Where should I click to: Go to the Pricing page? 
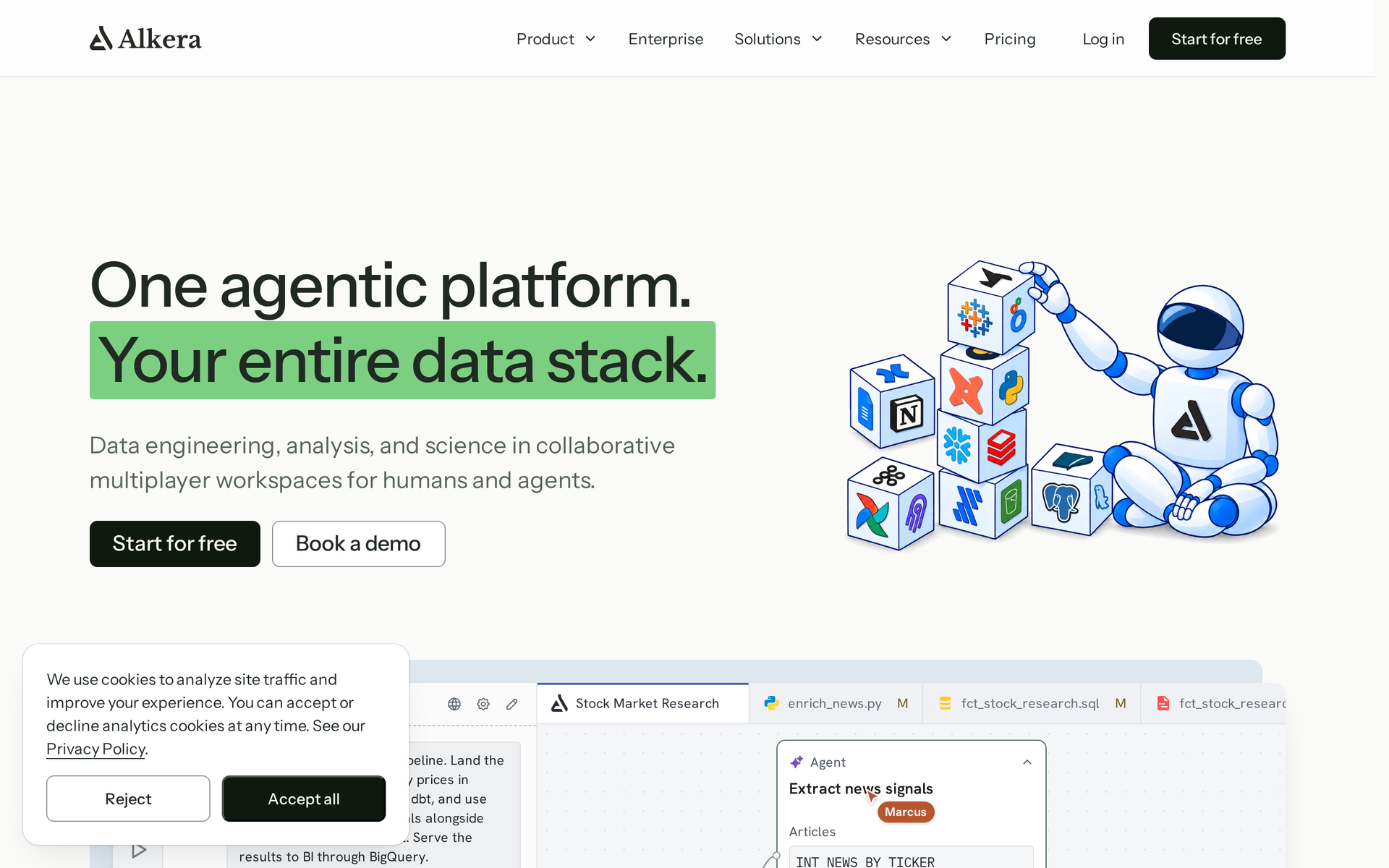tap(1010, 39)
